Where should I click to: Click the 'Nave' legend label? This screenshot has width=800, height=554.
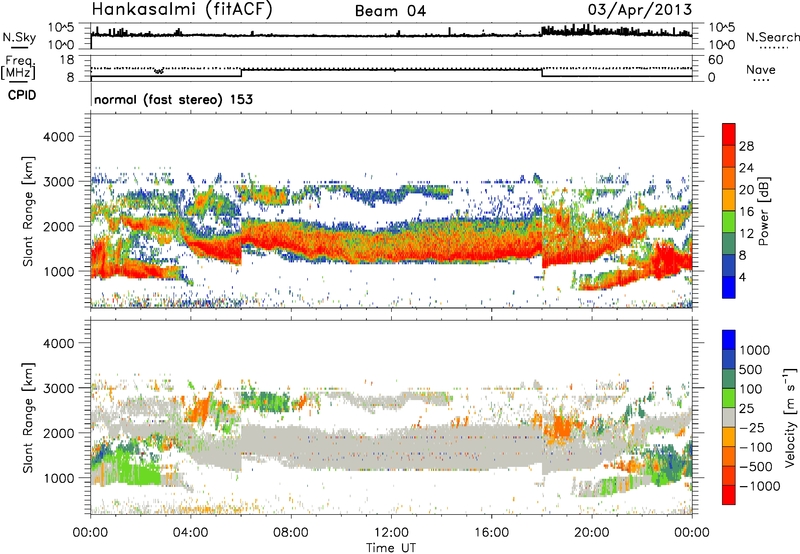click(761, 70)
